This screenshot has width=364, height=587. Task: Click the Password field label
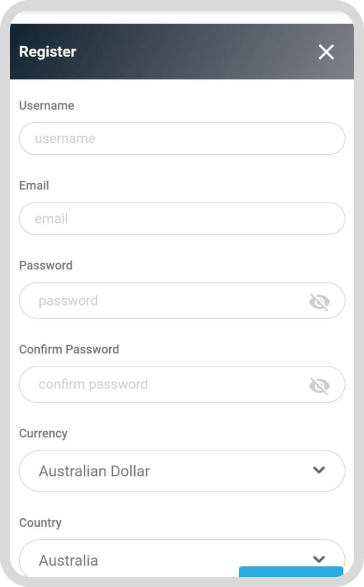[x=46, y=265]
